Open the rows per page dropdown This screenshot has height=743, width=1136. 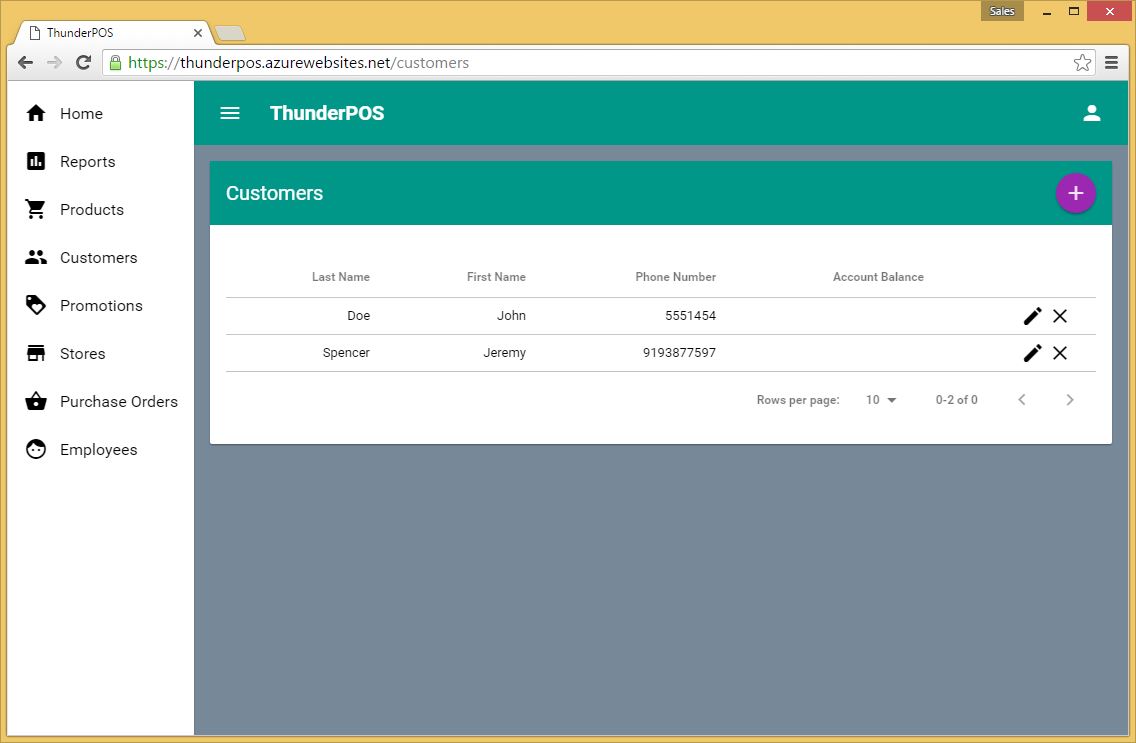point(880,399)
